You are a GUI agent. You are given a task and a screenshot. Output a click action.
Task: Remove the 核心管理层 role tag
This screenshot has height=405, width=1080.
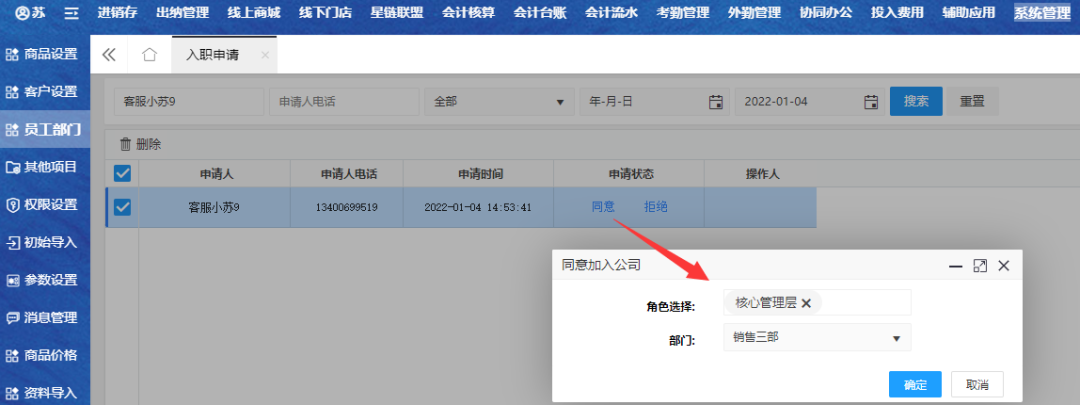[x=806, y=303]
